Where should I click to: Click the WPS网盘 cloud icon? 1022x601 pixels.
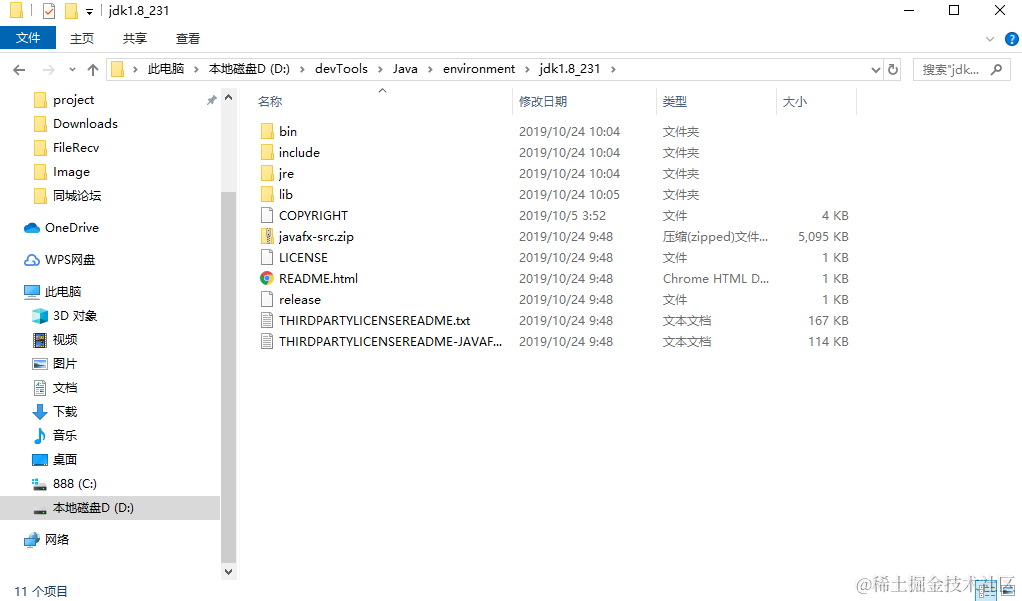32,259
